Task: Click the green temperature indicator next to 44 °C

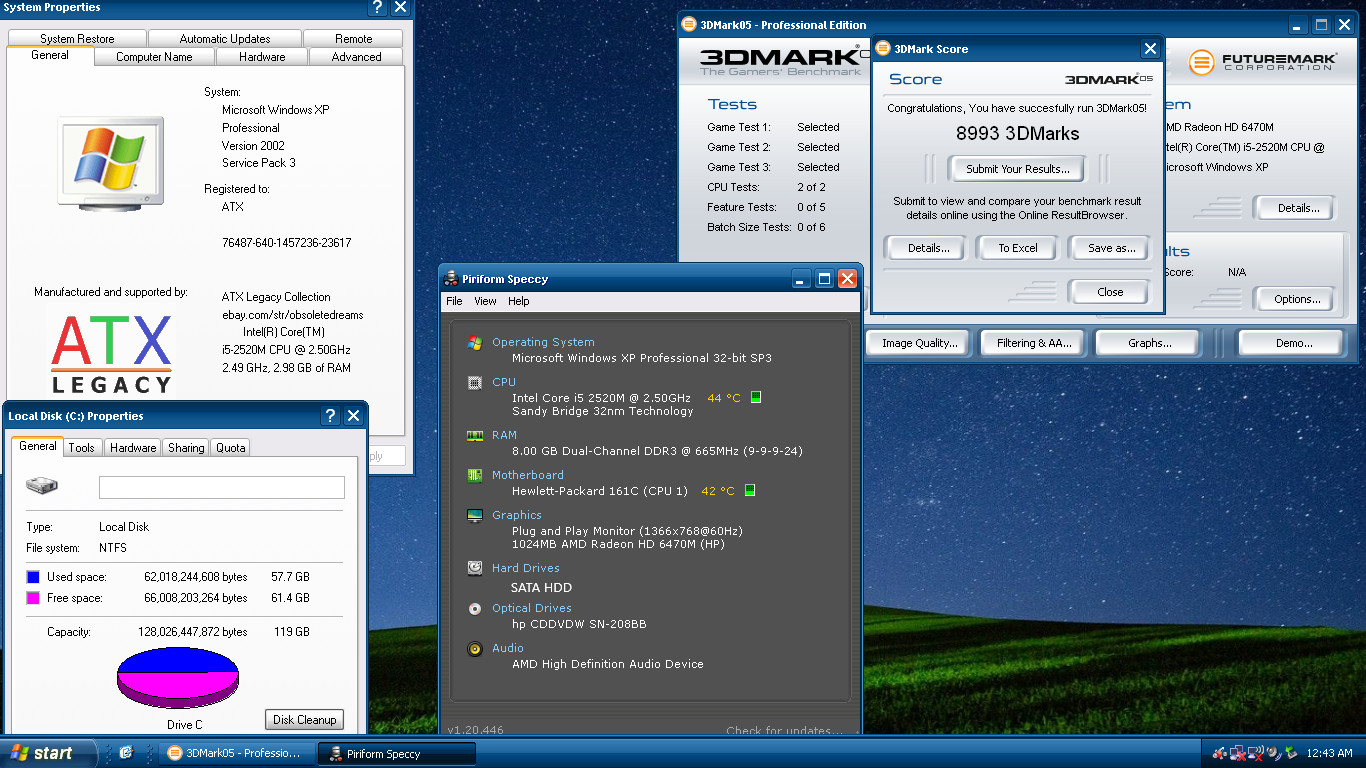Action: 755,397
